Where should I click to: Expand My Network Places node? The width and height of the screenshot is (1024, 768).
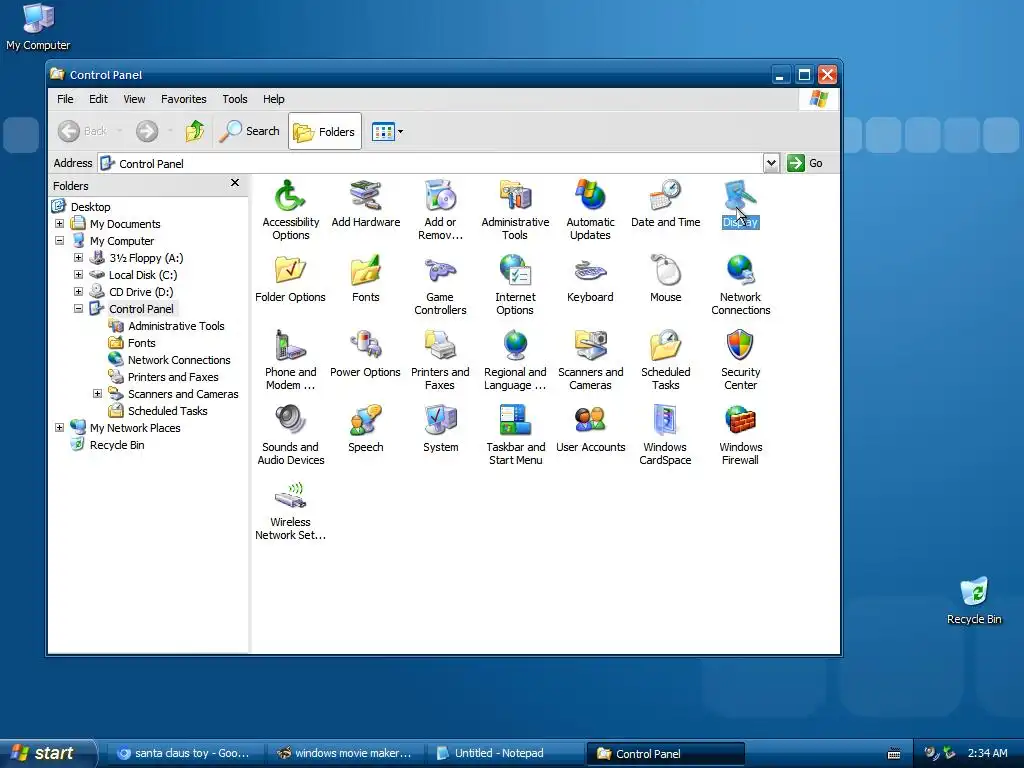[59, 427]
